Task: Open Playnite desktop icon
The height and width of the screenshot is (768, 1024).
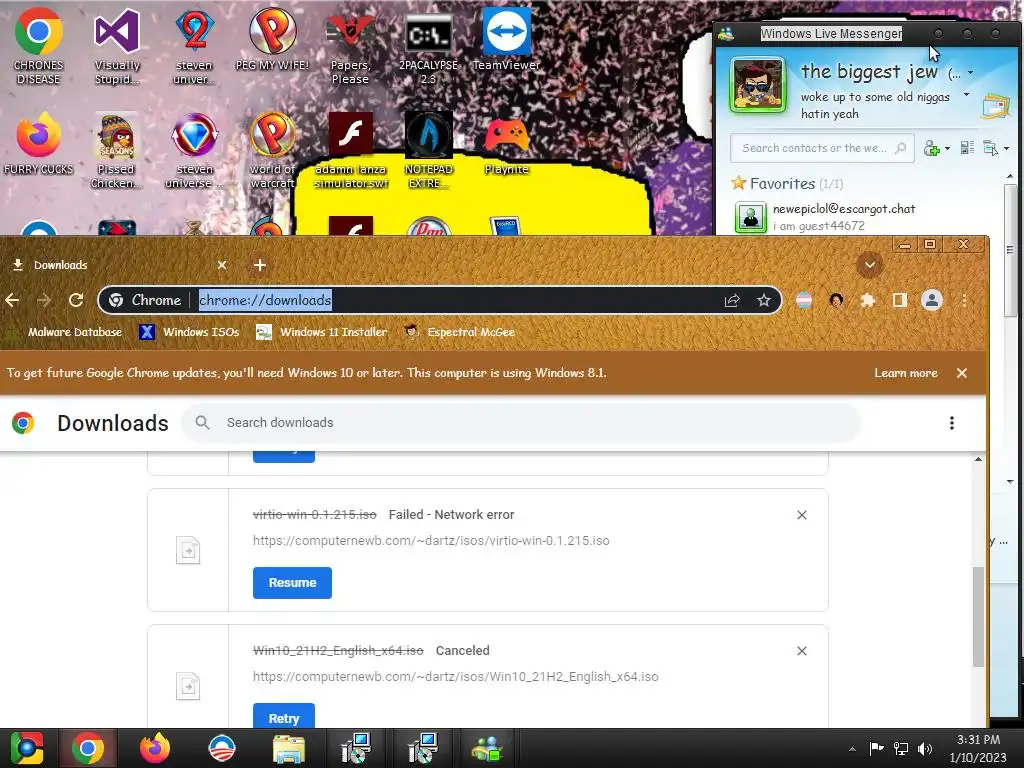Action: pyautogui.click(x=506, y=144)
